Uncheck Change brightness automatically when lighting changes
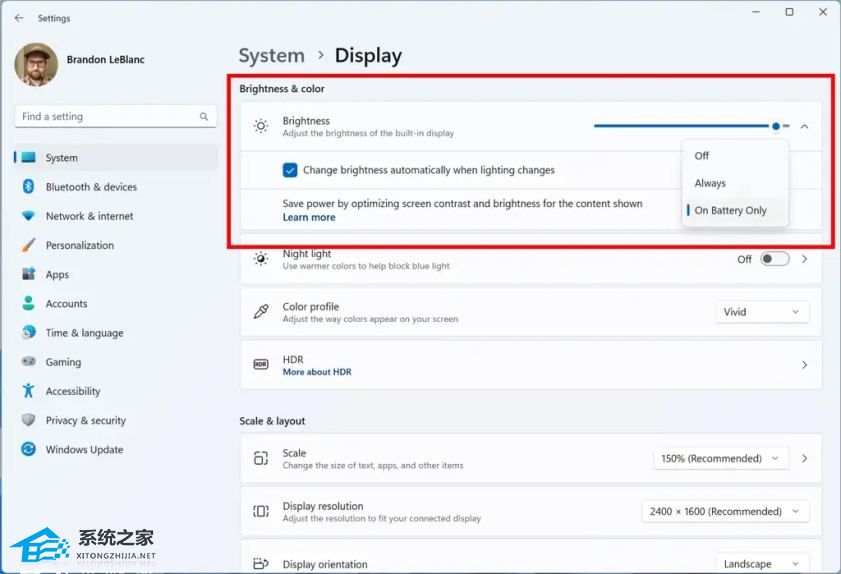This screenshot has width=841, height=574. tap(290, 170)
